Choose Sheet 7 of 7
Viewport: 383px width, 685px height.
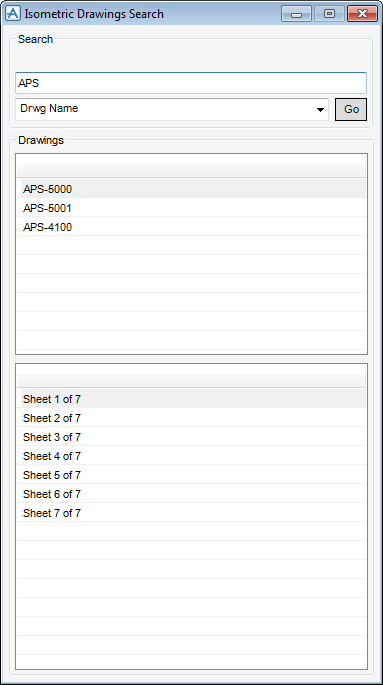tap(191, 513)
